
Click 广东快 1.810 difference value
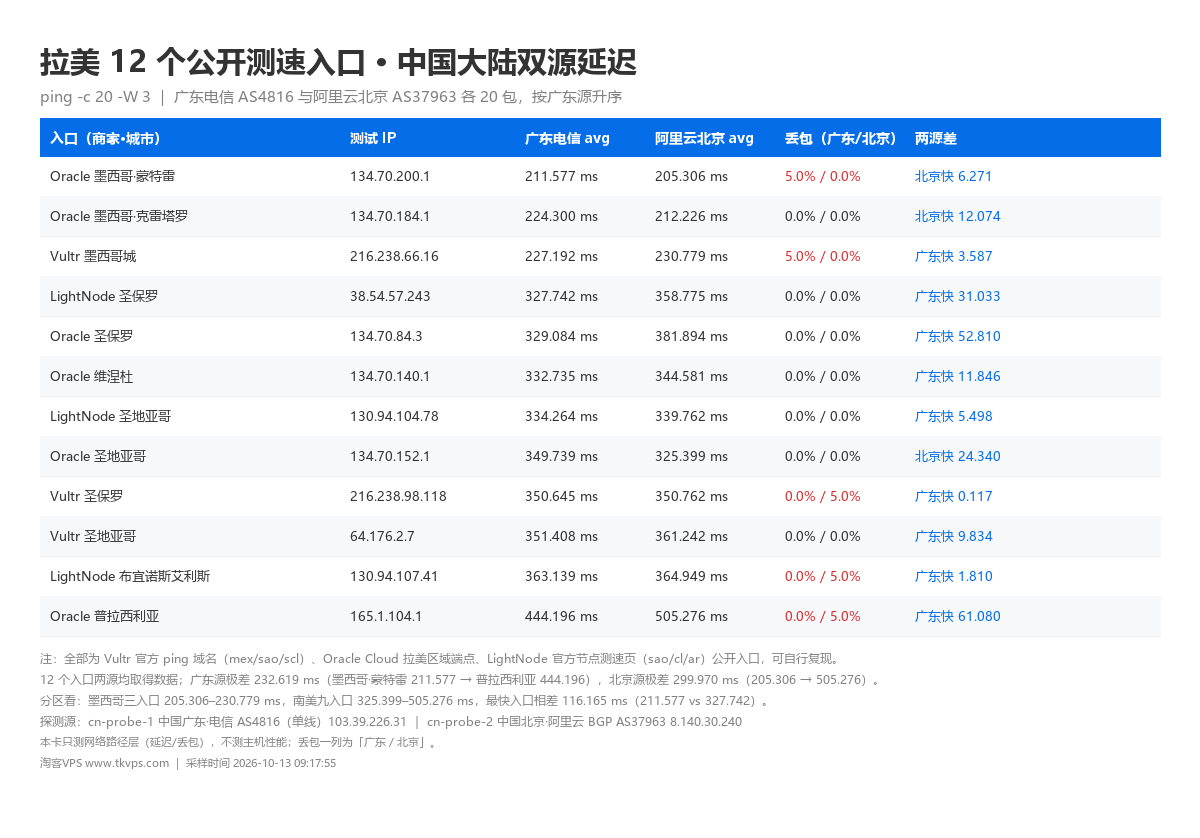[x=953, y=576]
